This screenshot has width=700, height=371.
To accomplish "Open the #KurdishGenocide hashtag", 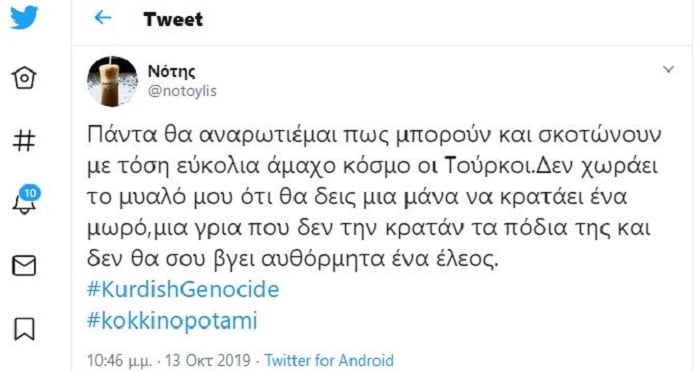I will (183, 289).
